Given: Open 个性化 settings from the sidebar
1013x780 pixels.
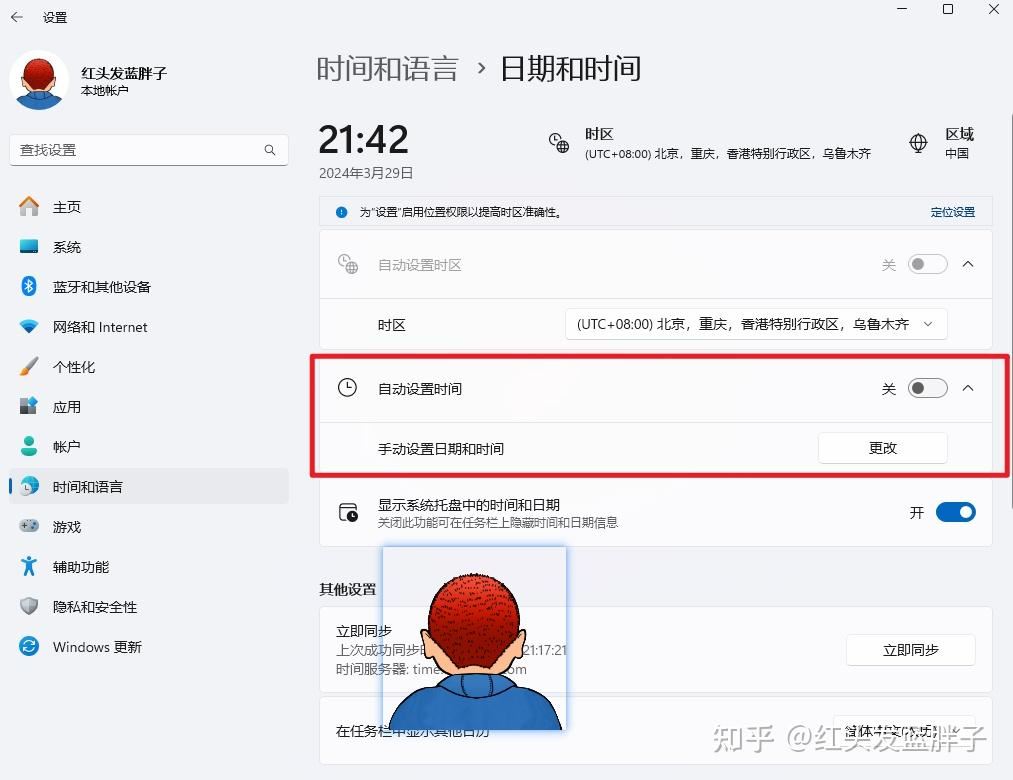Looking at the screenshot, I should coord(65,367).
